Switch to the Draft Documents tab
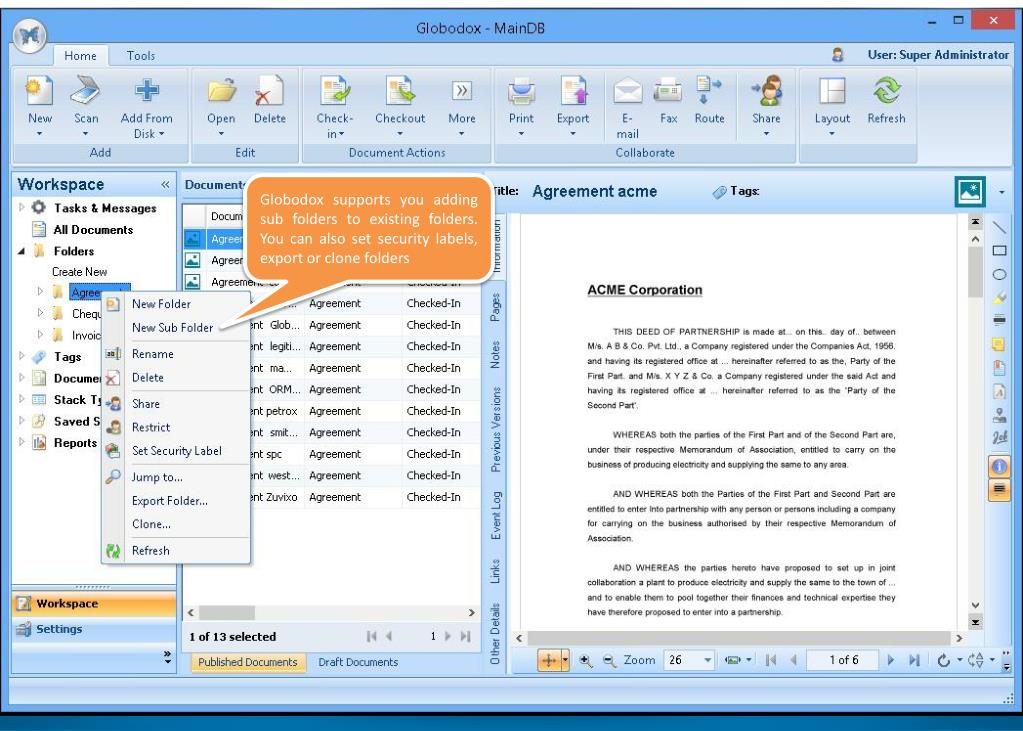1023x731 pixels. [x=358, y=662]
